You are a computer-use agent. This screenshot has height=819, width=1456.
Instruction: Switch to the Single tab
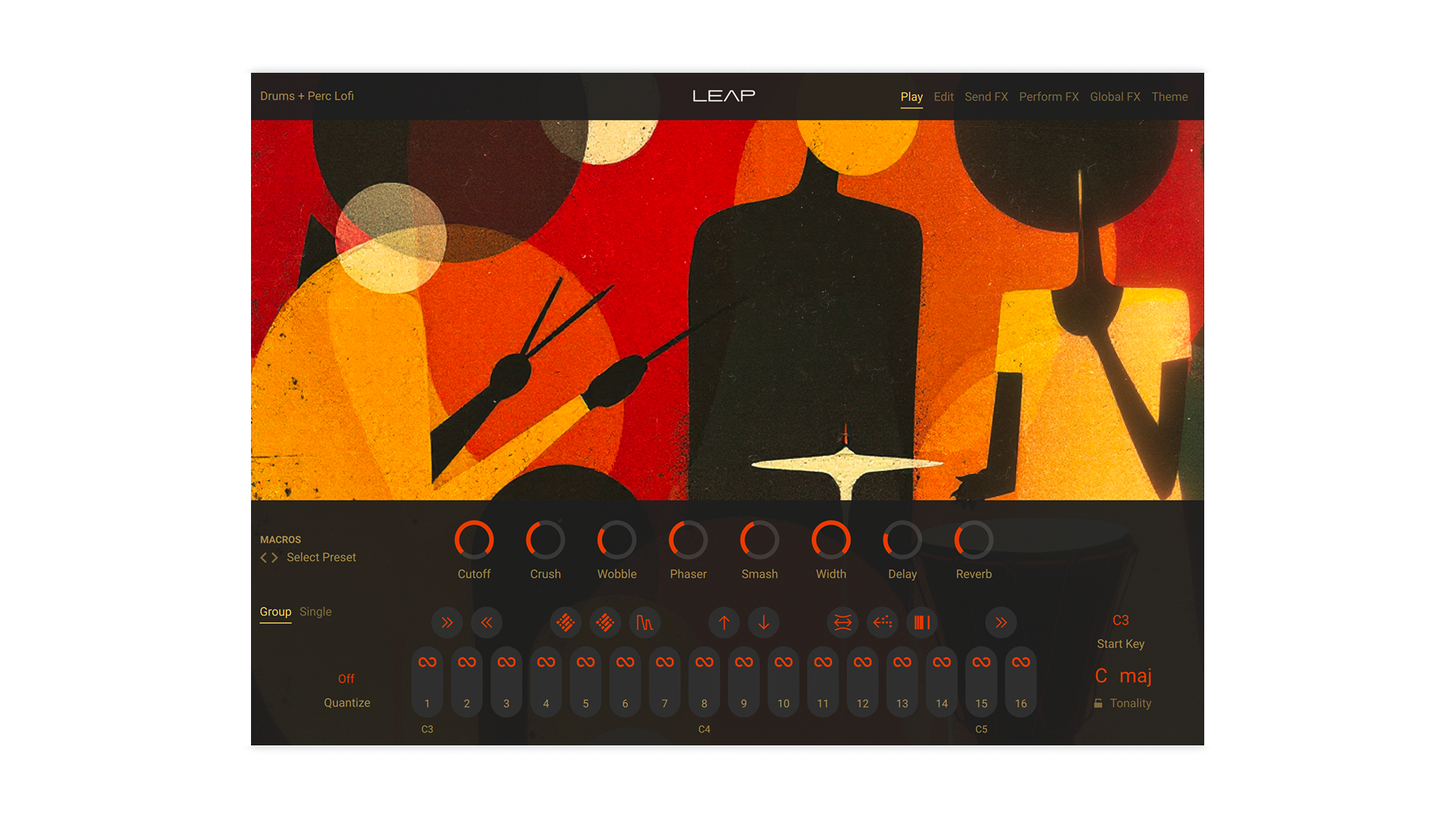tap(315, 612)
